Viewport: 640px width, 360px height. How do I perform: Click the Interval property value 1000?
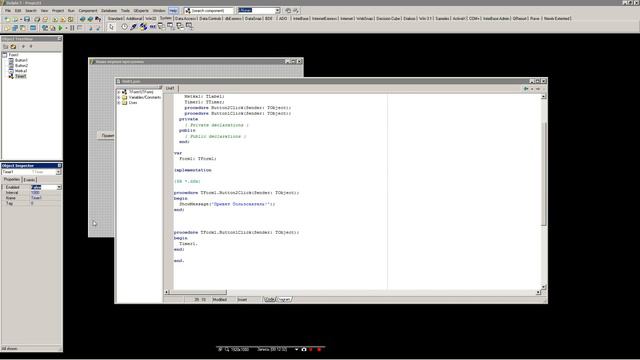click(x=36, y=193)
